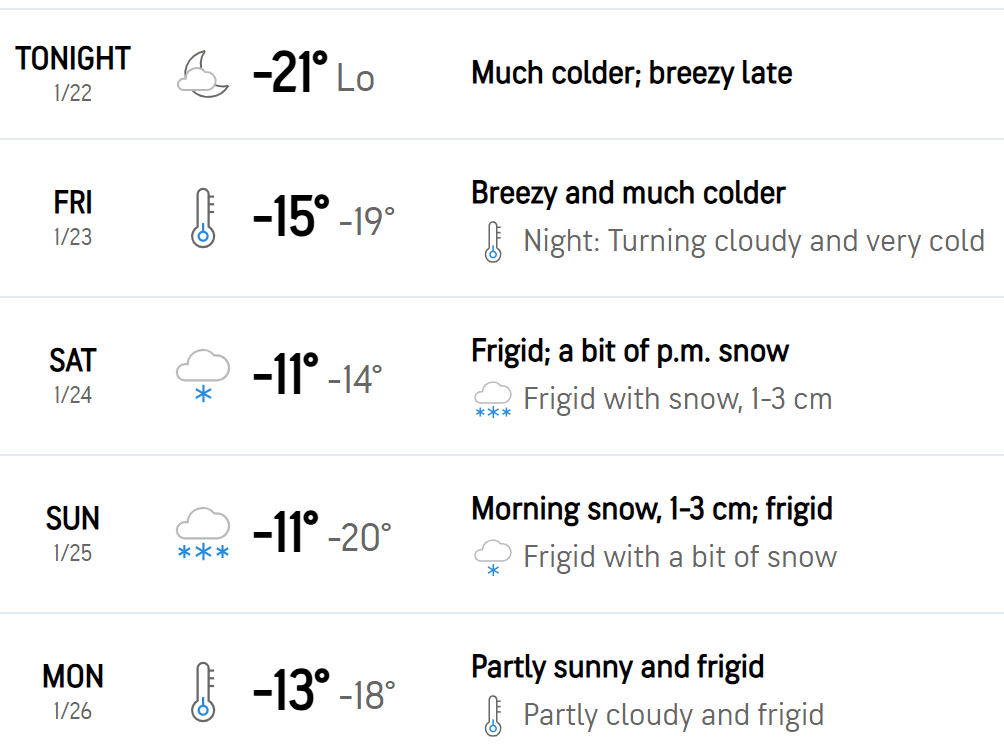Click Sunday's heavy snow cloud icon

click(203, 534)
